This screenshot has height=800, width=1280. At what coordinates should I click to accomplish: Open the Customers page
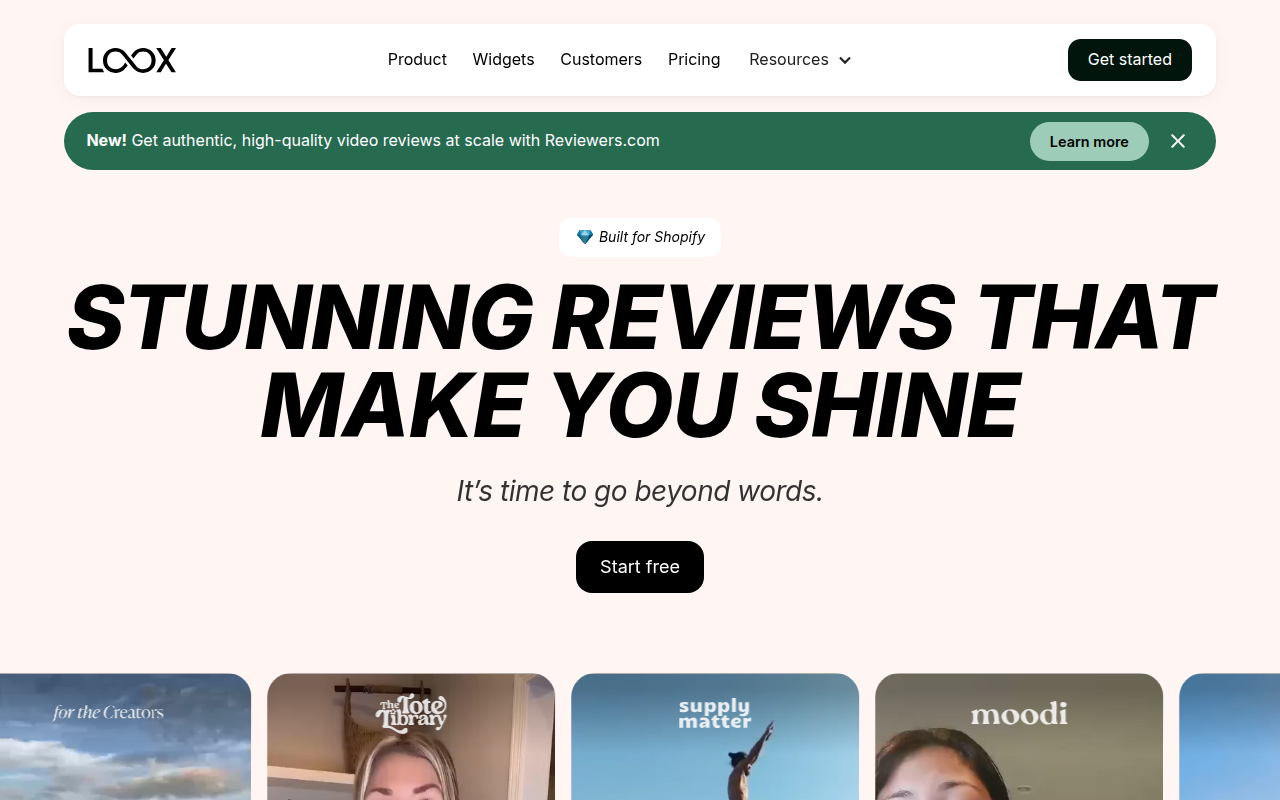601,60
